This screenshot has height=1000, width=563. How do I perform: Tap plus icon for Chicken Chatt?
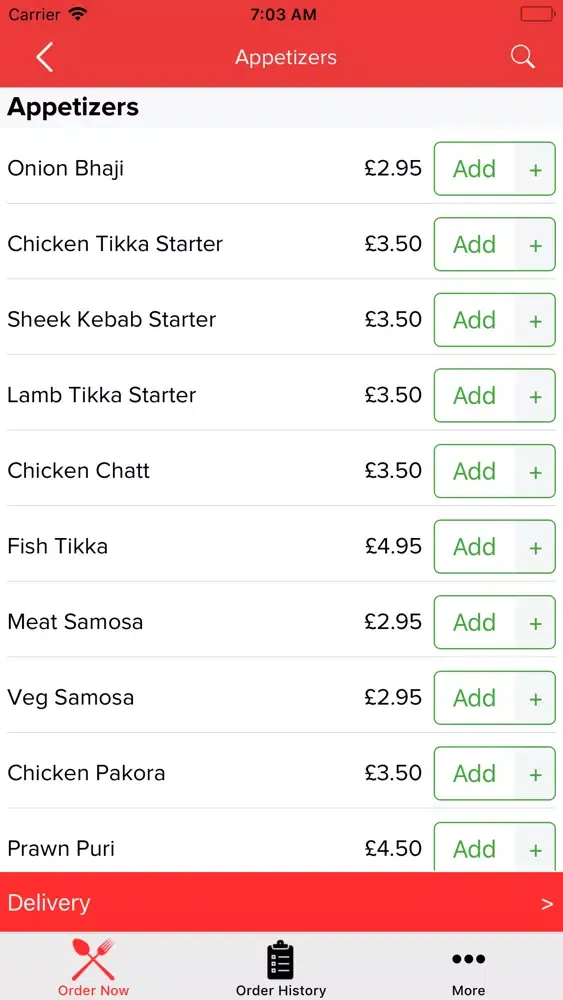[x=536, y=471]
